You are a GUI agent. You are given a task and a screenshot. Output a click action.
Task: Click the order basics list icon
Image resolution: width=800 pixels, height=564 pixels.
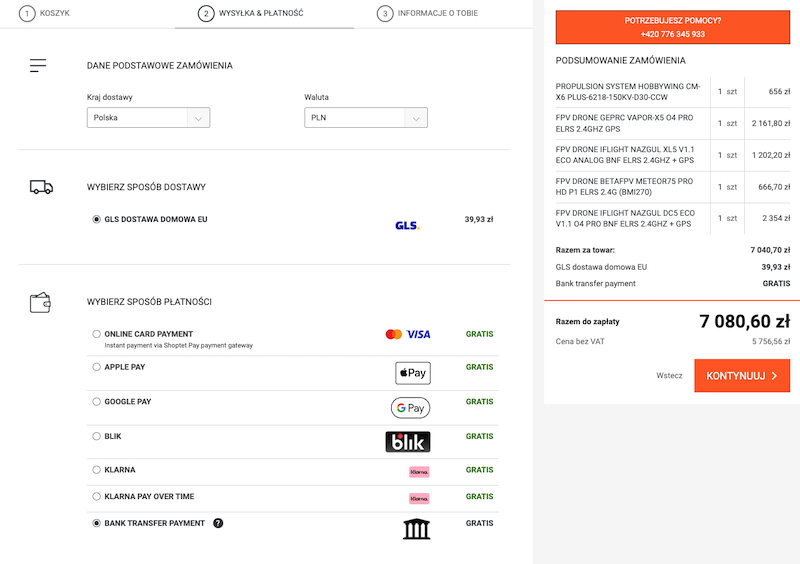[38, 65]
